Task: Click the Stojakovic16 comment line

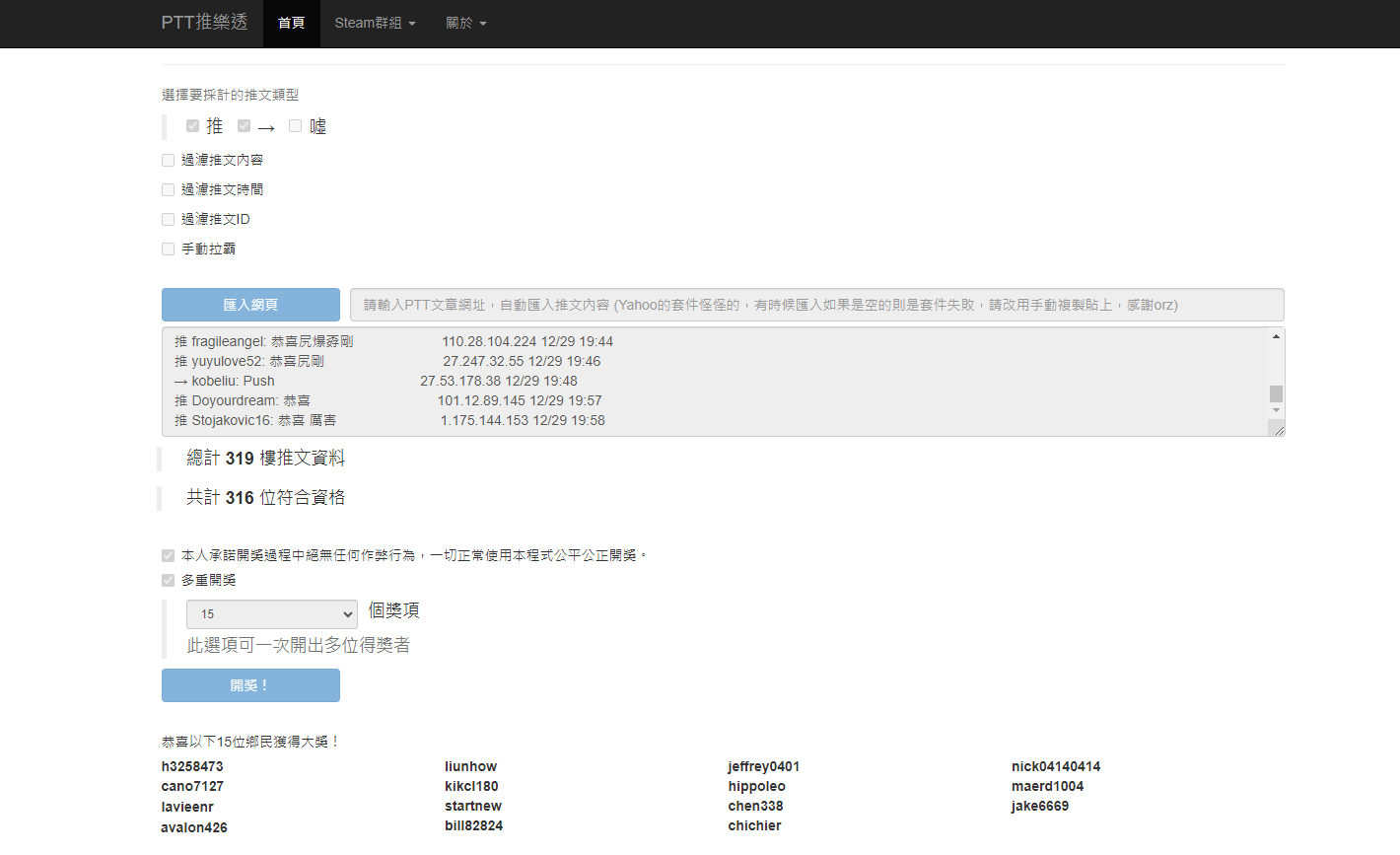Action: coord(389,420)
